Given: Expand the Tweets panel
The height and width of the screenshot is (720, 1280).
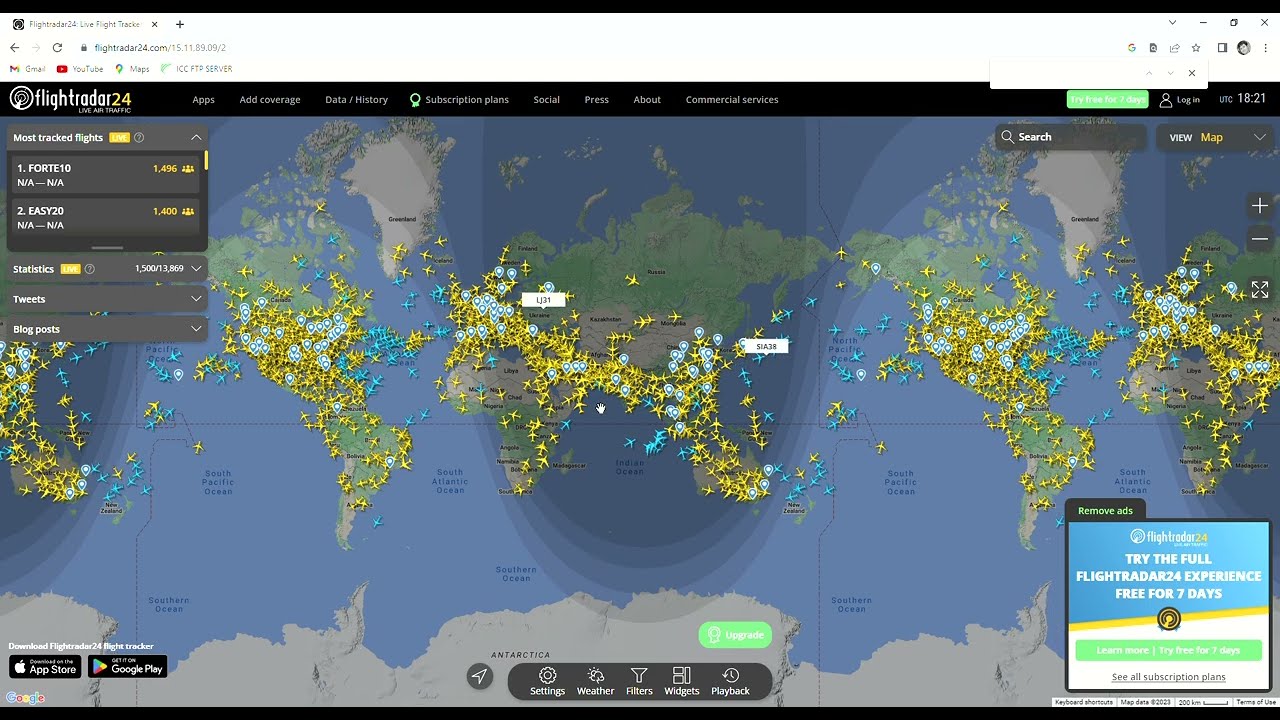Looking at the screenshot, I should [x=197, y=299].
